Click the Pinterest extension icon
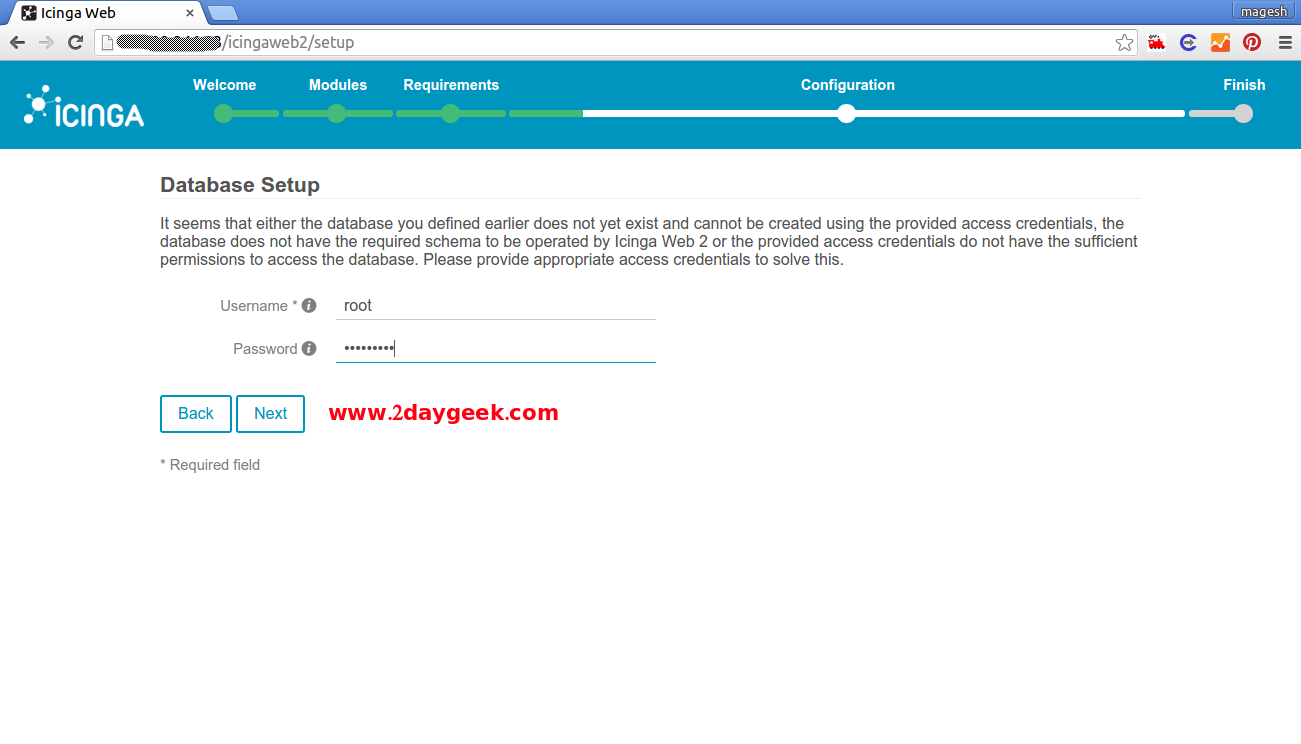The image size is (1301, 744). (1252, 43)
